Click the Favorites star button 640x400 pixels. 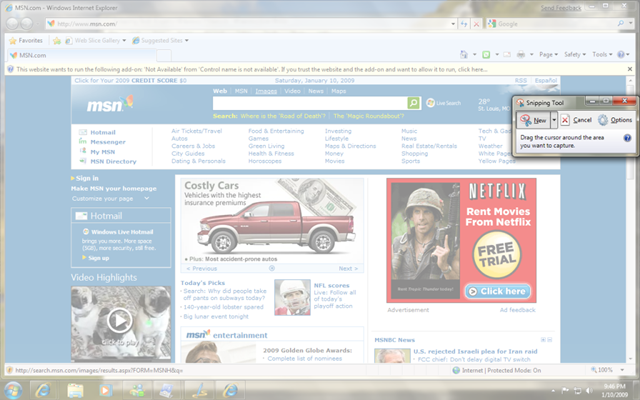(x=23, y=40)
